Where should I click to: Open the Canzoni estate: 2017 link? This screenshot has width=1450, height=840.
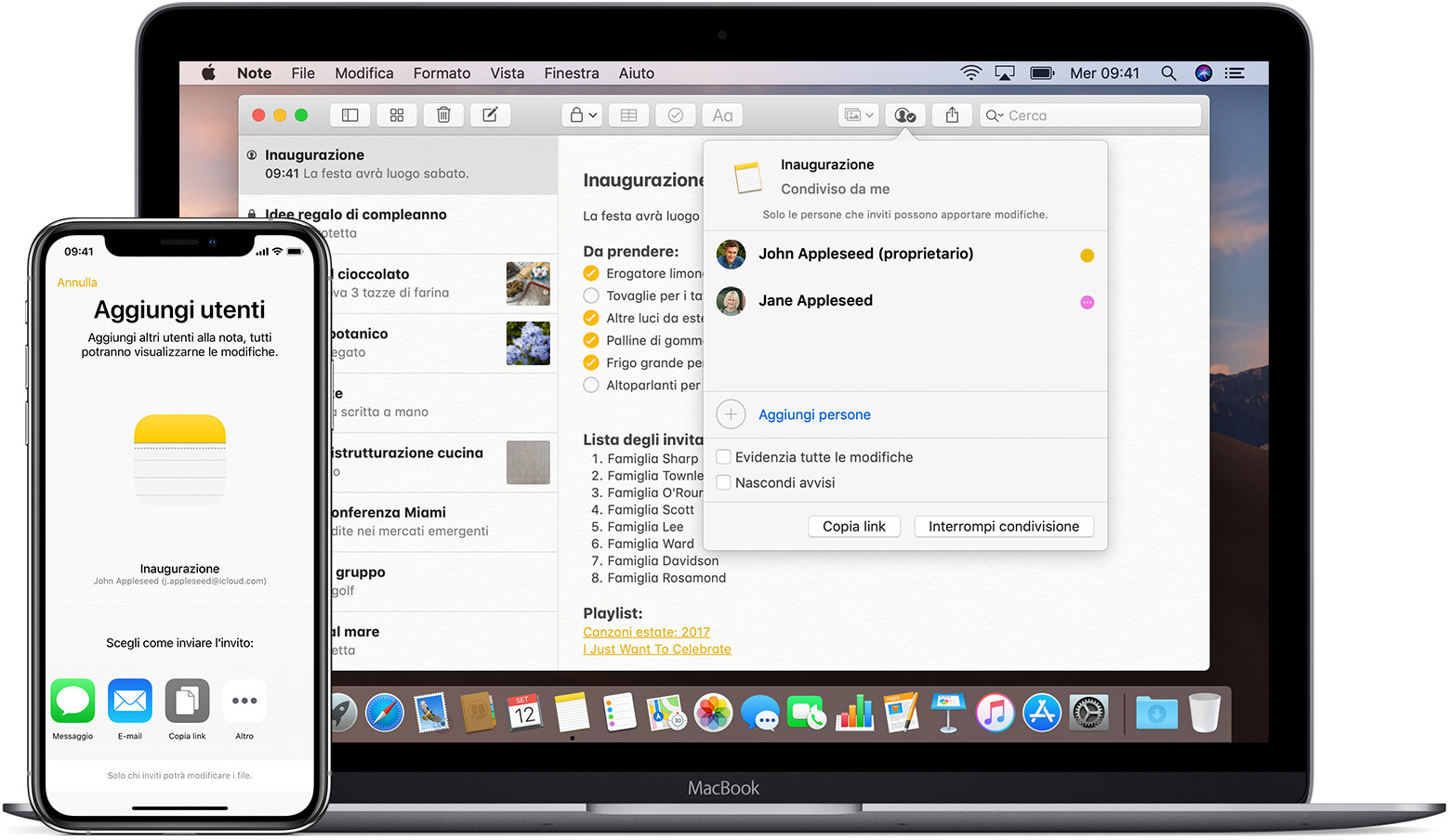pyautogui.click(x=646, y=632)
